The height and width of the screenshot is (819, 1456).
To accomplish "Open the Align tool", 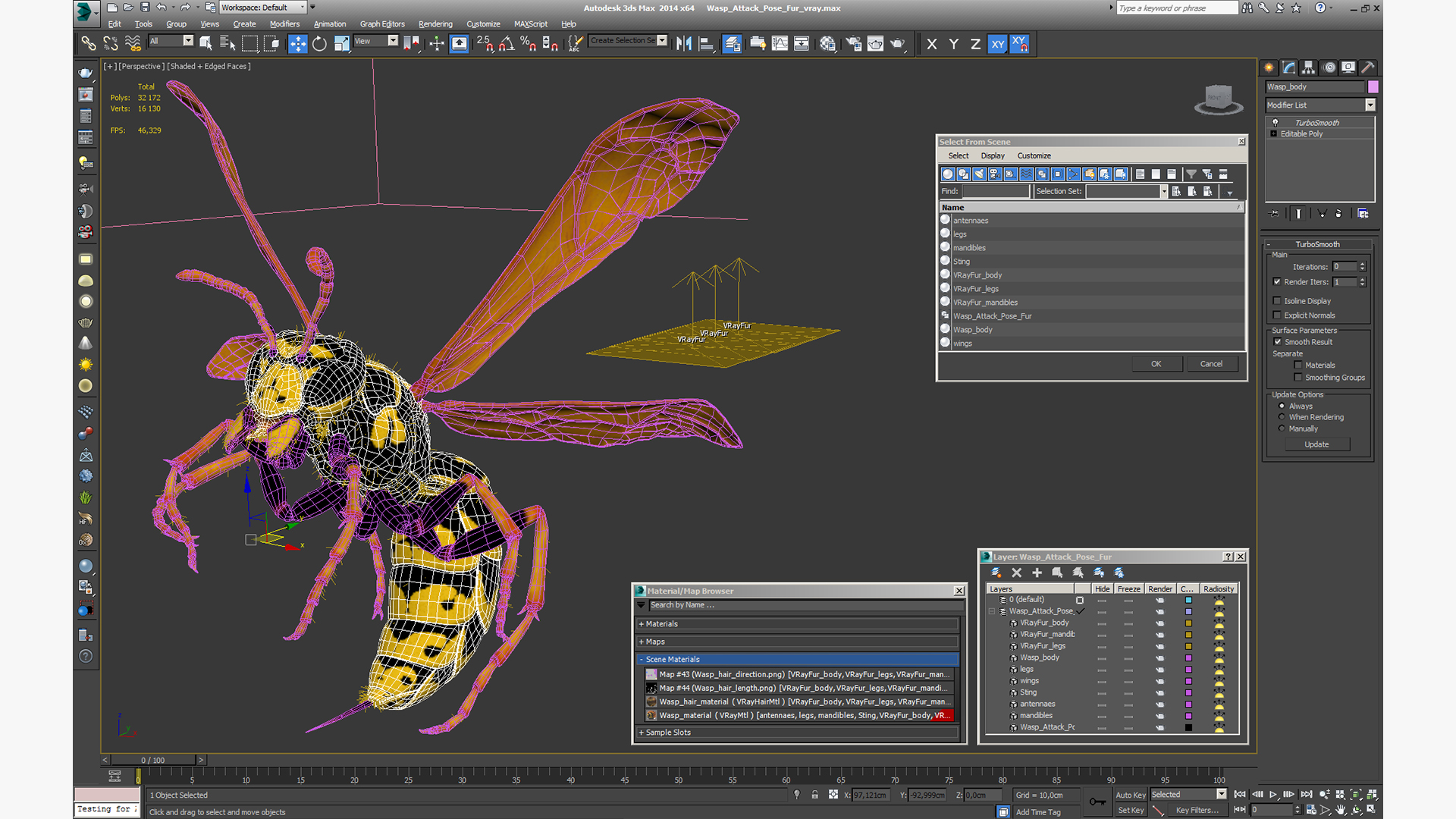I will tap(706, 44).
